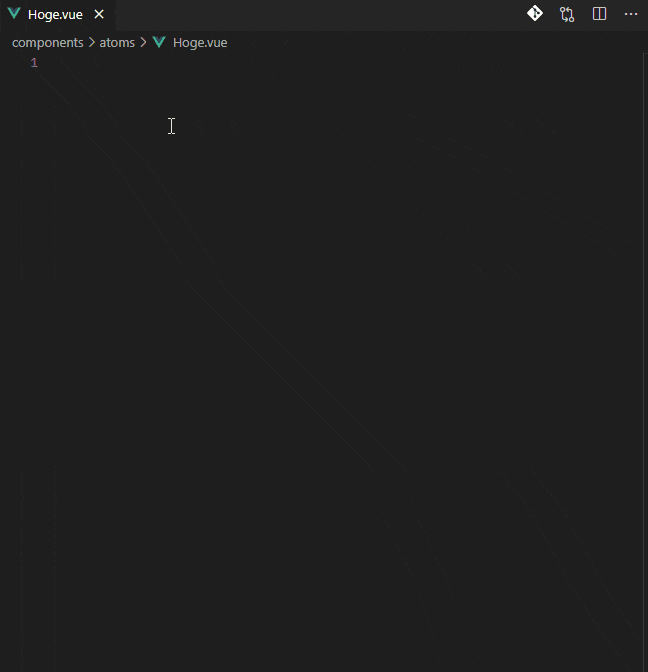
Task: Open the More Actions ellipsis menu
Action: pyautogui.click(x=631, y=14)
